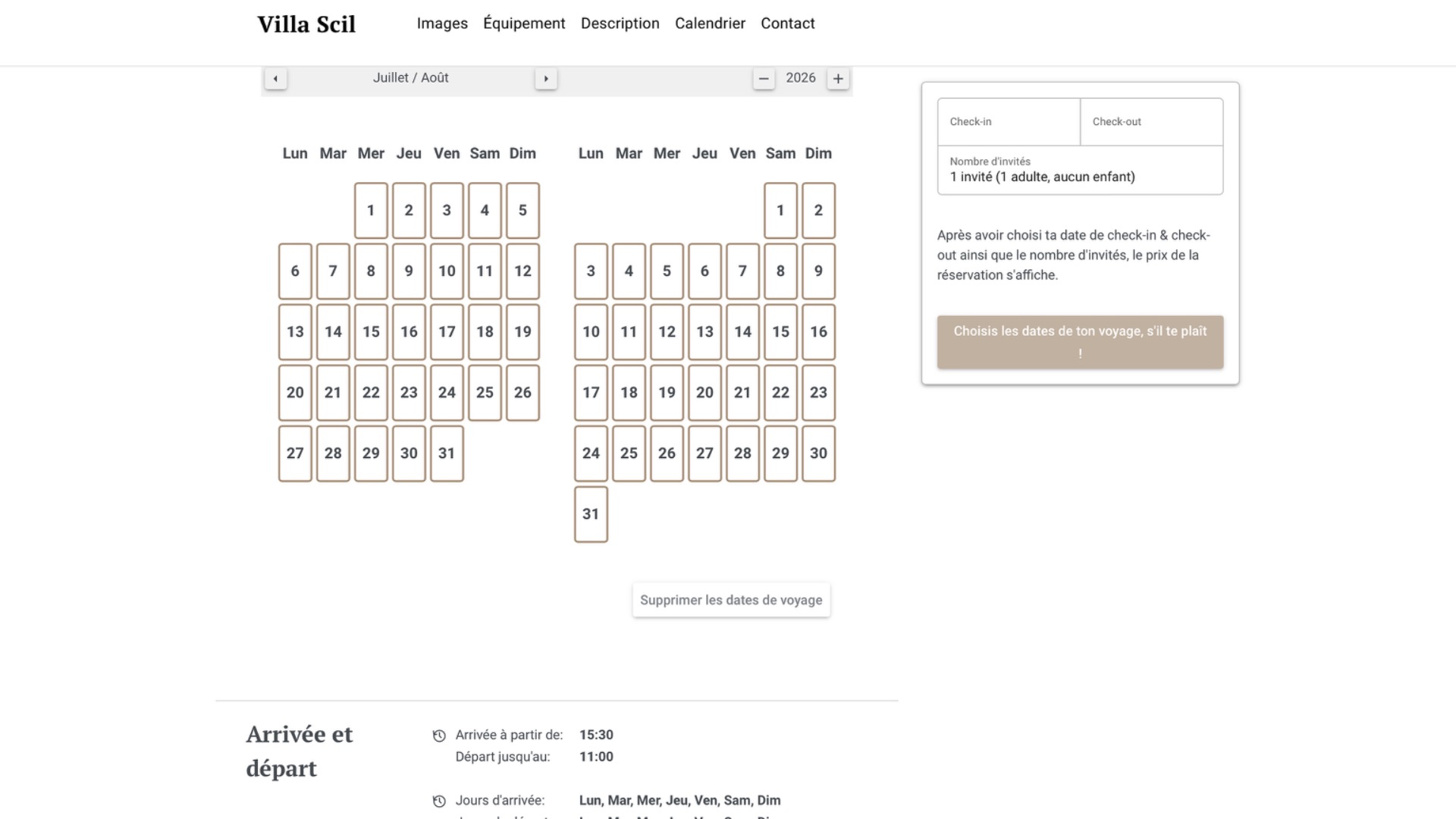This screenshot has height=819, width=1456.
Task: Select August 22 in the calendar
Action: coord(780,393)
